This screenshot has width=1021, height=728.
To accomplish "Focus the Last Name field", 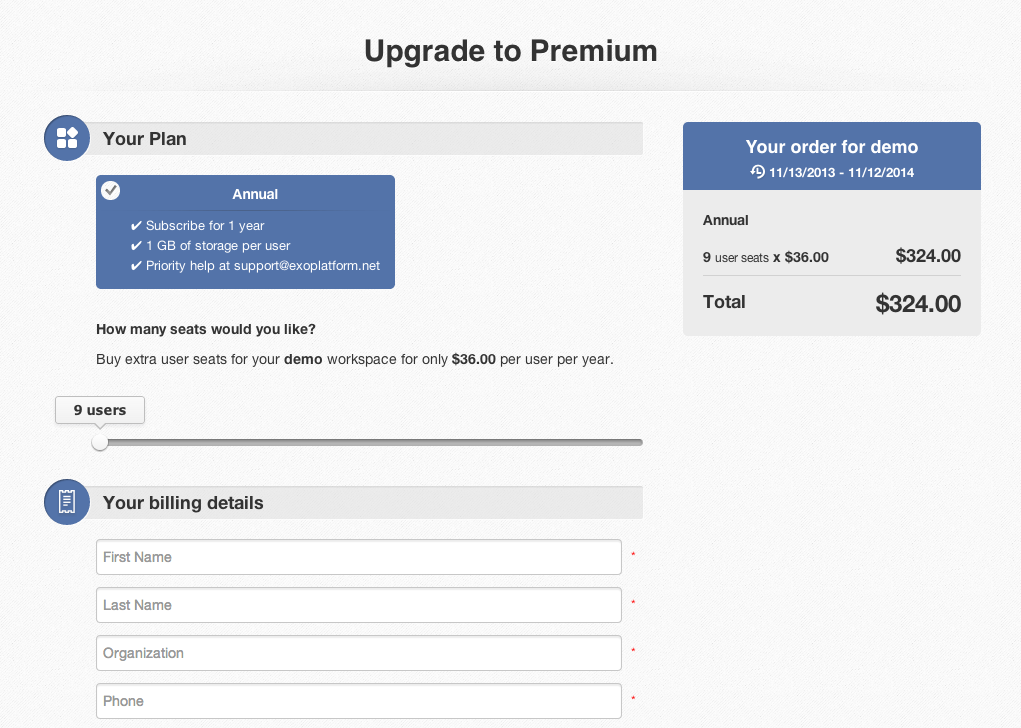I will 359,605.
